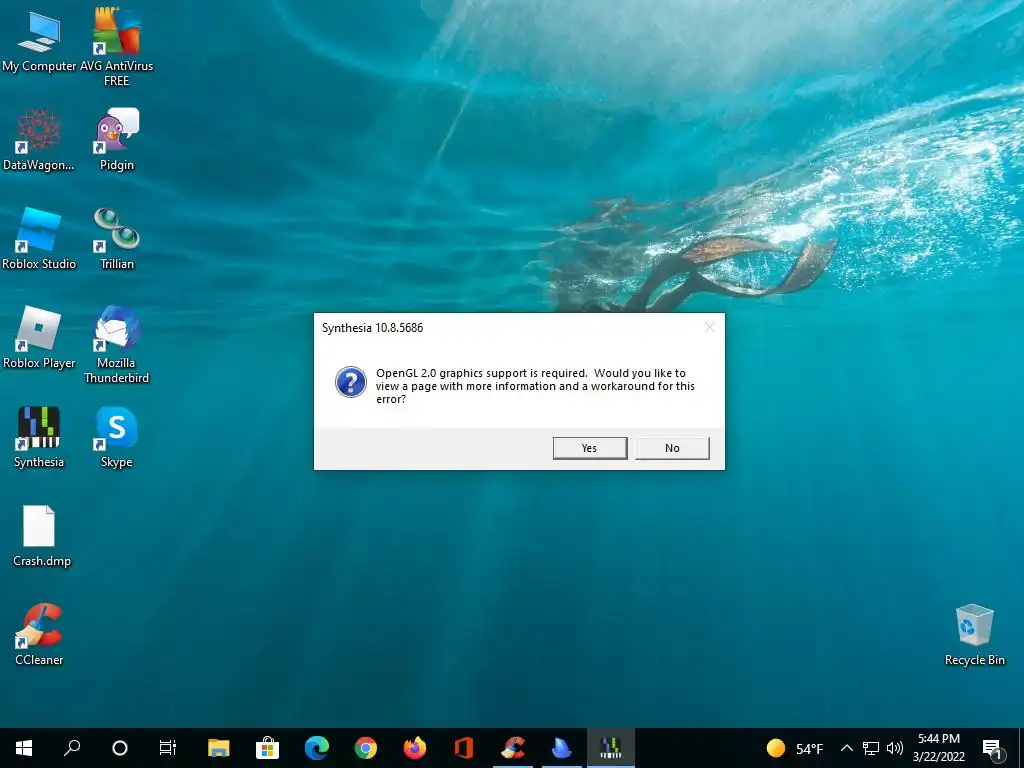Open the clock showing 5:44 PM
The image size is (1024, 768).
[x=938, y=748]
